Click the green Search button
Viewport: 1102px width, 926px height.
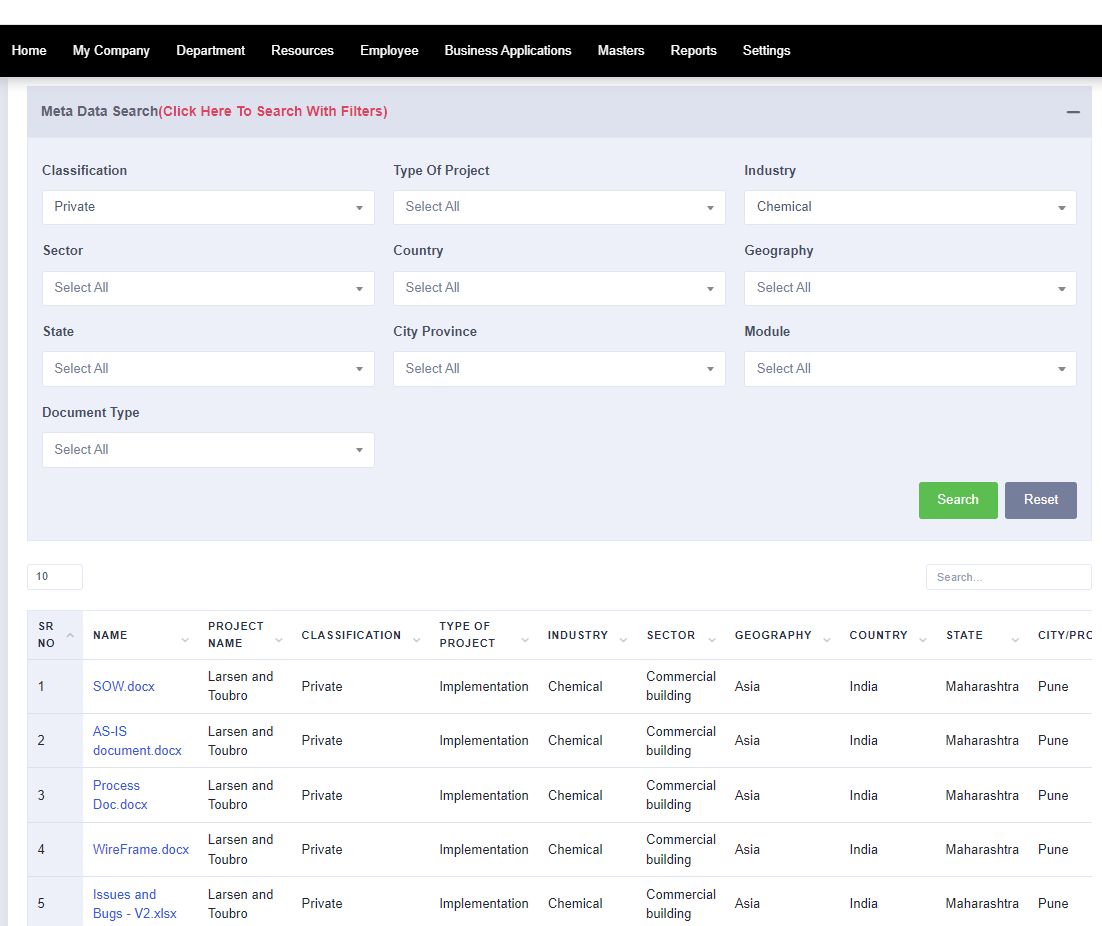(x=957, y=500)
